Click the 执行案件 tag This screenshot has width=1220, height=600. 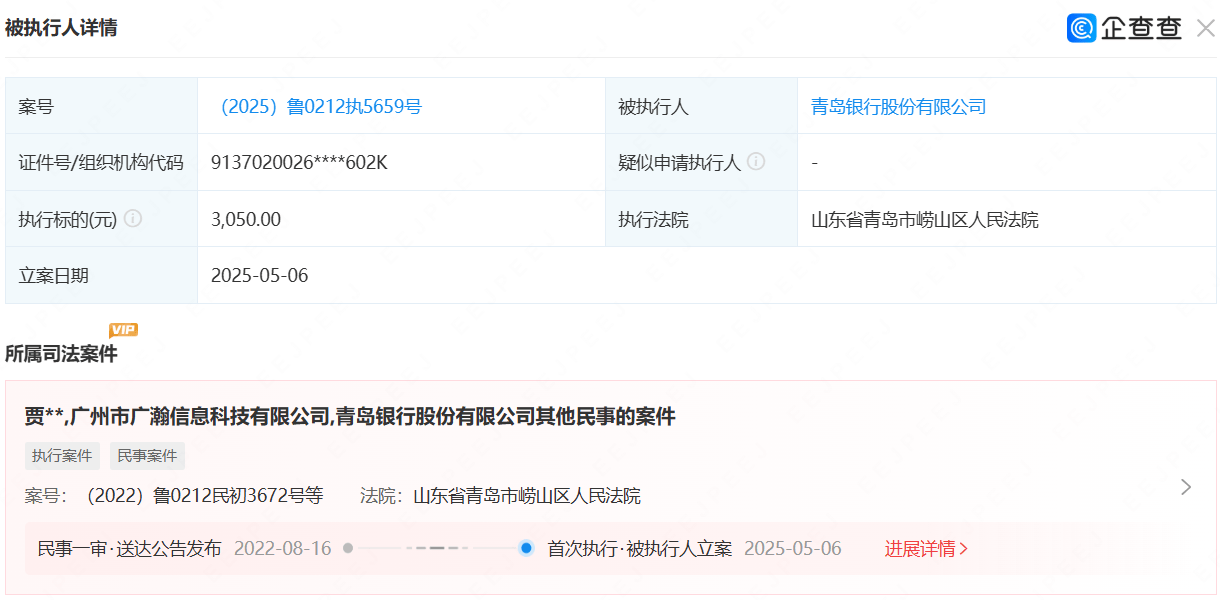pos(62,456)
